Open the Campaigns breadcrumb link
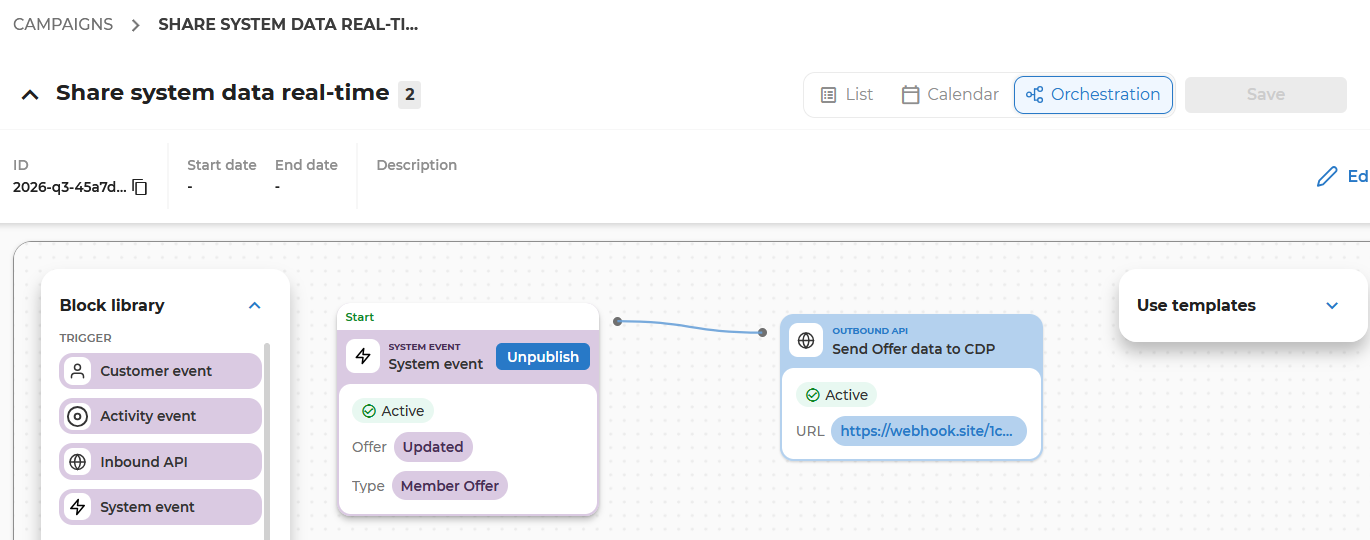This screenshot has height=540, width=1370. (63, 24)
